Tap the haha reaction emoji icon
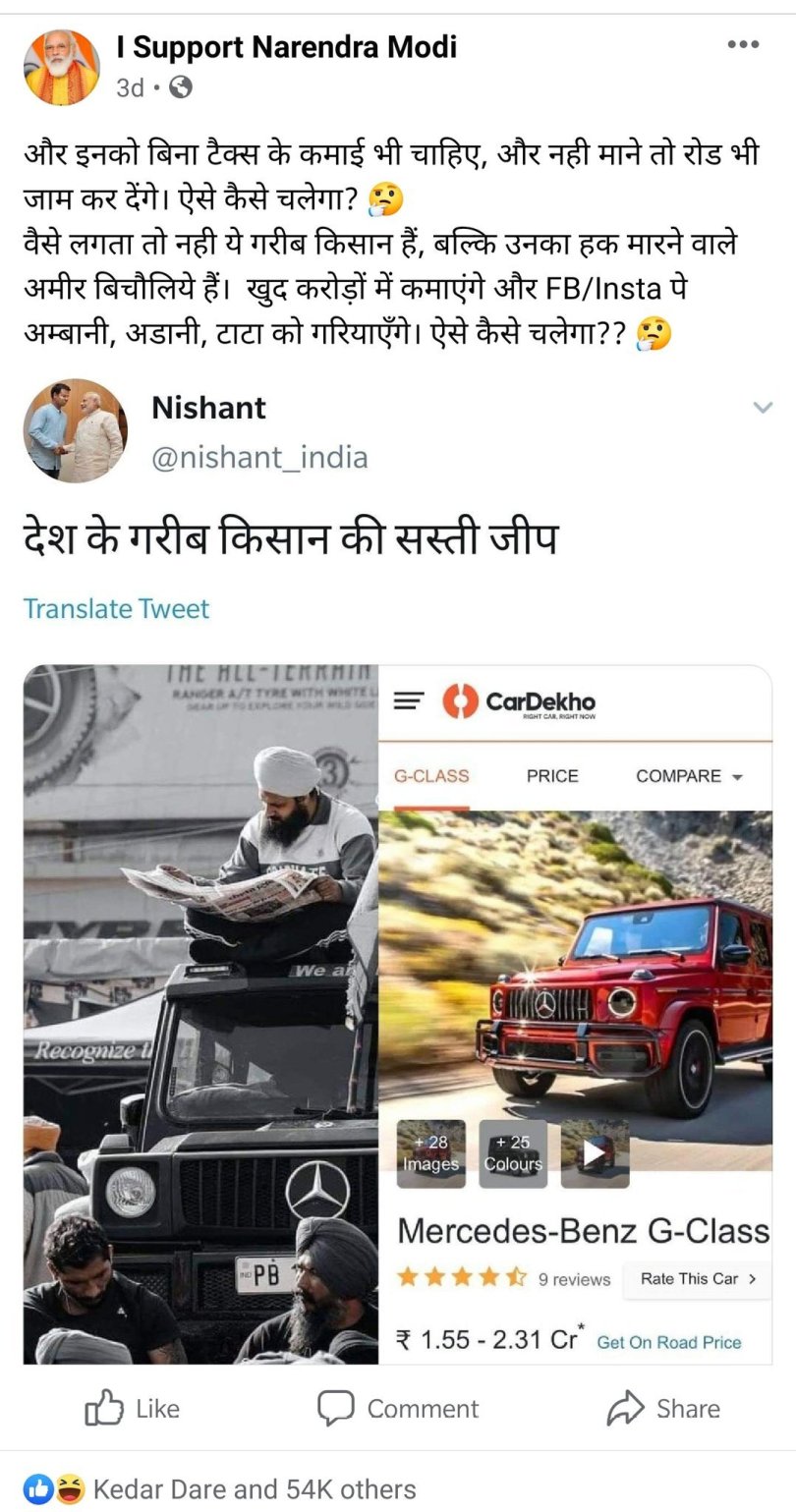Viewport: 796px width, 1512px height. [68, 1489]
